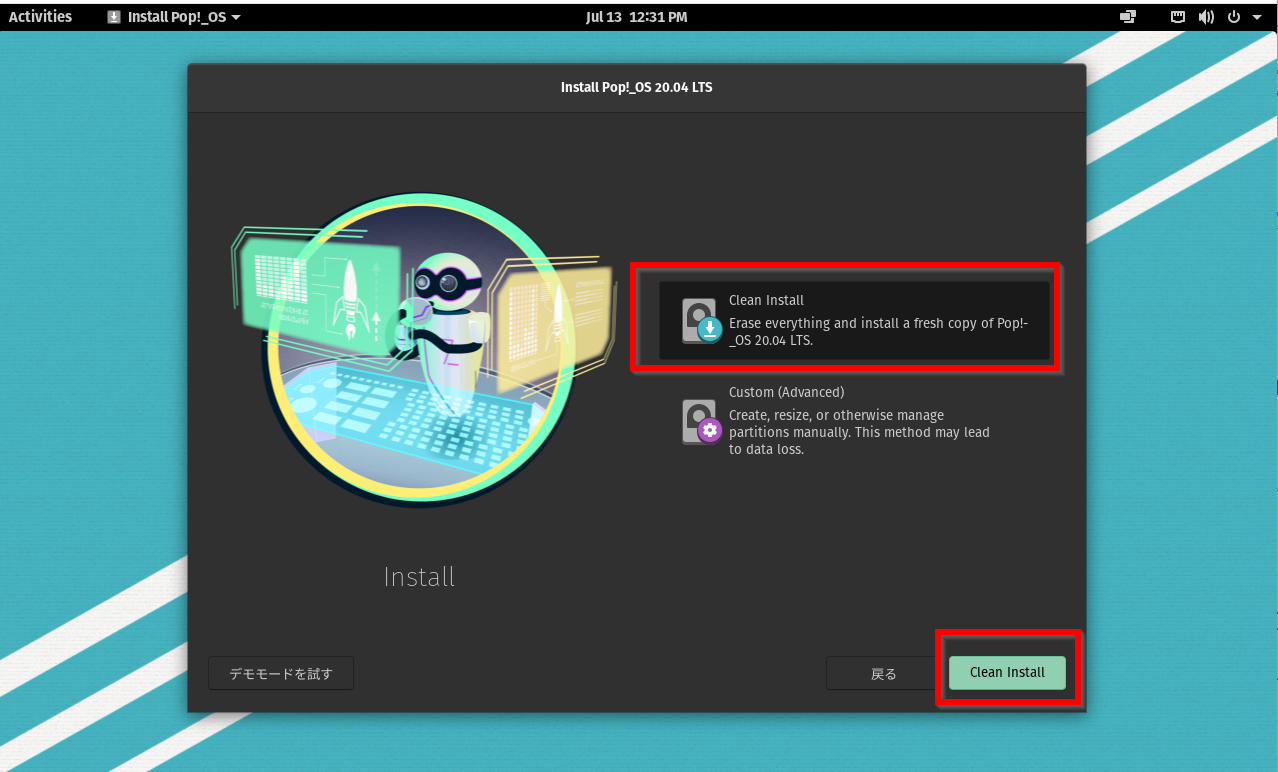Click the network displays tray icon
This screenshot has width=1278, height=772.
[x=1129, y=17]
